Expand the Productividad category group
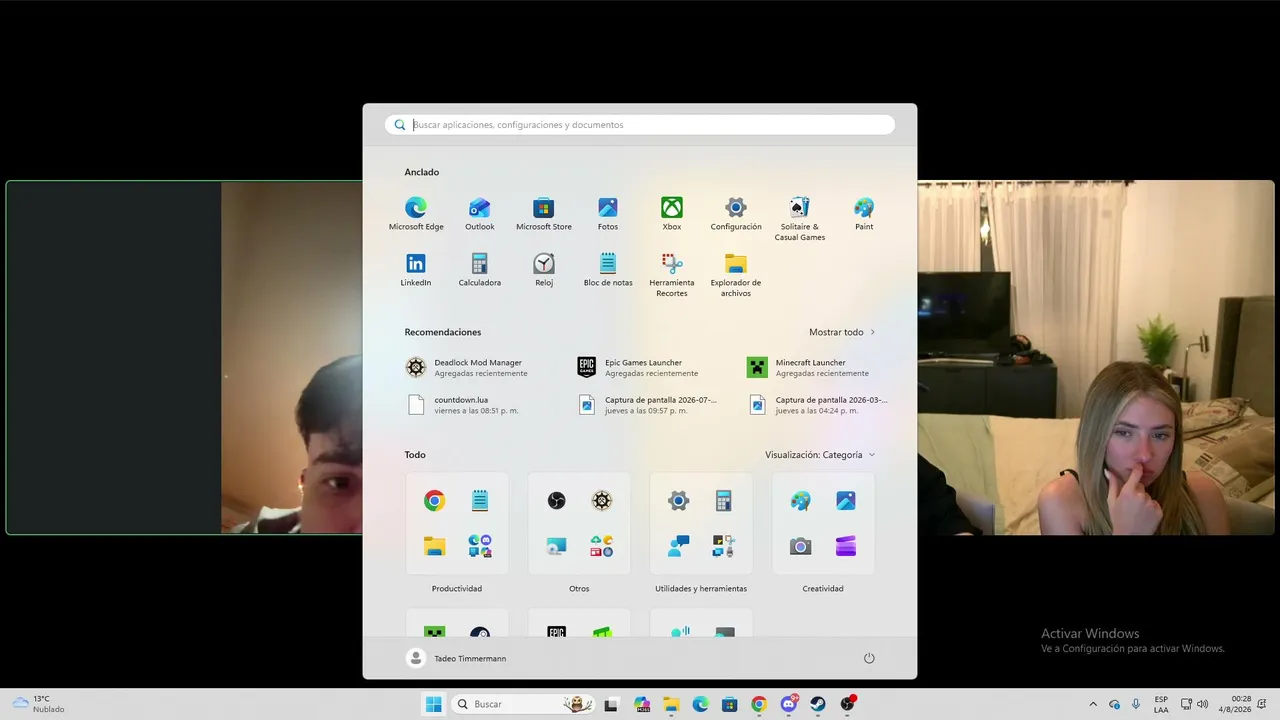The width and height of the screenshot is (1280, 720). 457,523
